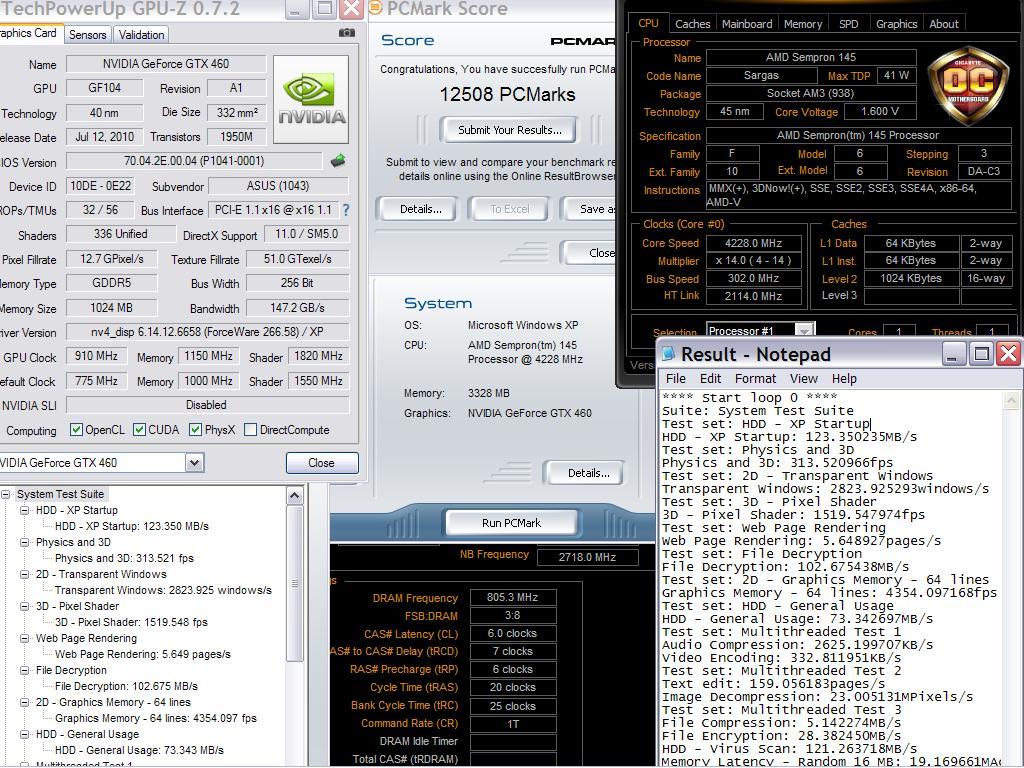Viewport: 1024px width, 768px height.
Task: Select the CPU tab in CPU-Z
Action: [x=648, y=23]
